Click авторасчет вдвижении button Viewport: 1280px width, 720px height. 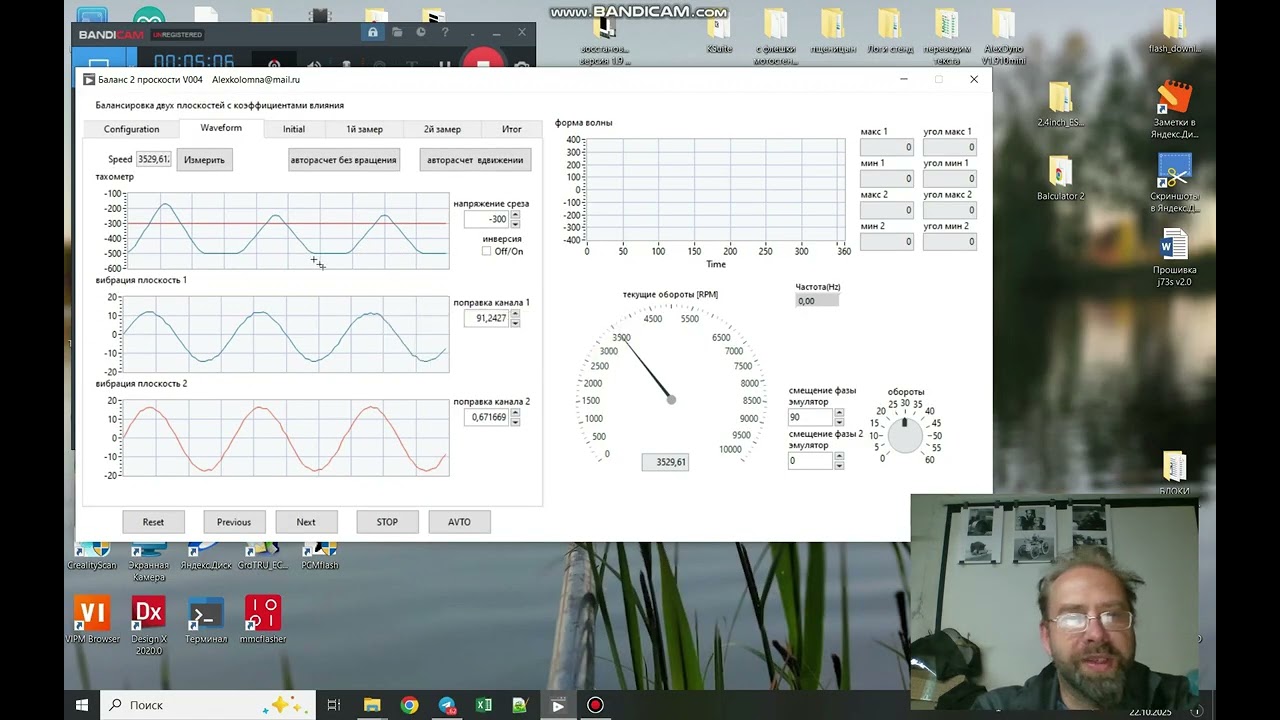pos(475,159)
